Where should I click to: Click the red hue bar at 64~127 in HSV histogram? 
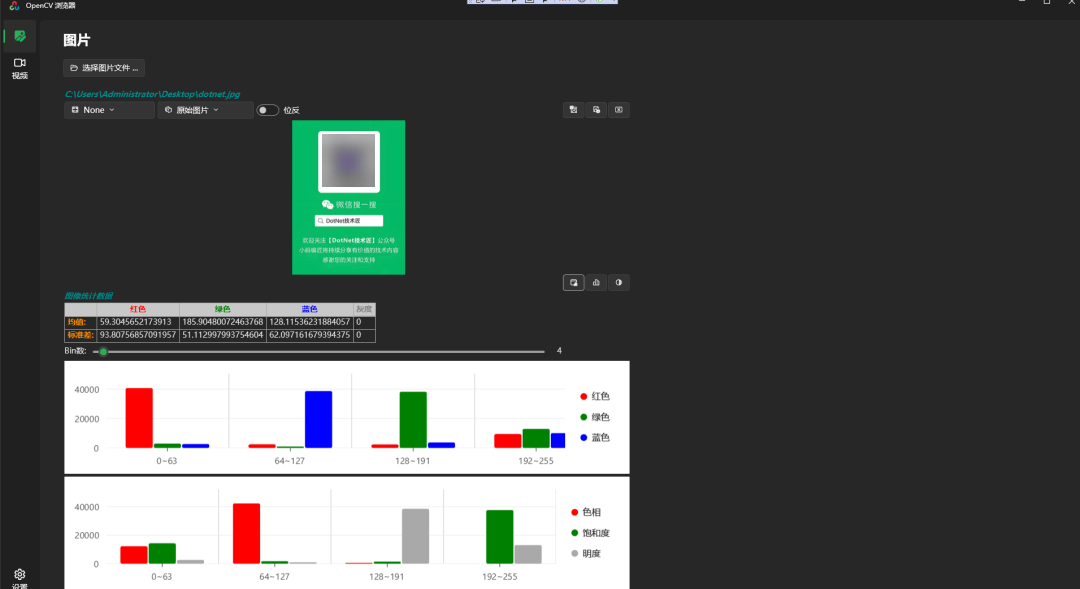pos(247,534)
